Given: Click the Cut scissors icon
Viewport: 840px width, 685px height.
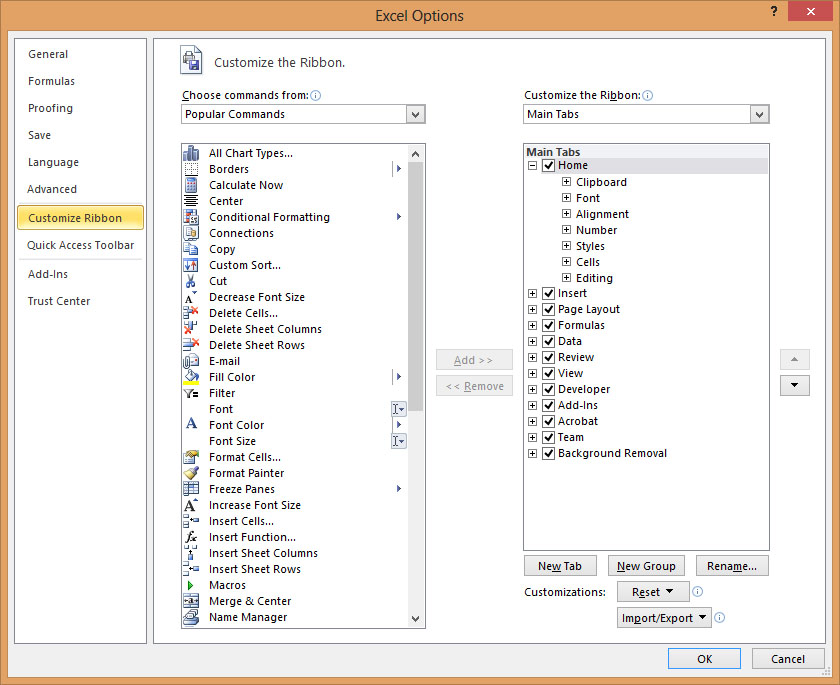Looking at the screenshot, I should 191,281.
